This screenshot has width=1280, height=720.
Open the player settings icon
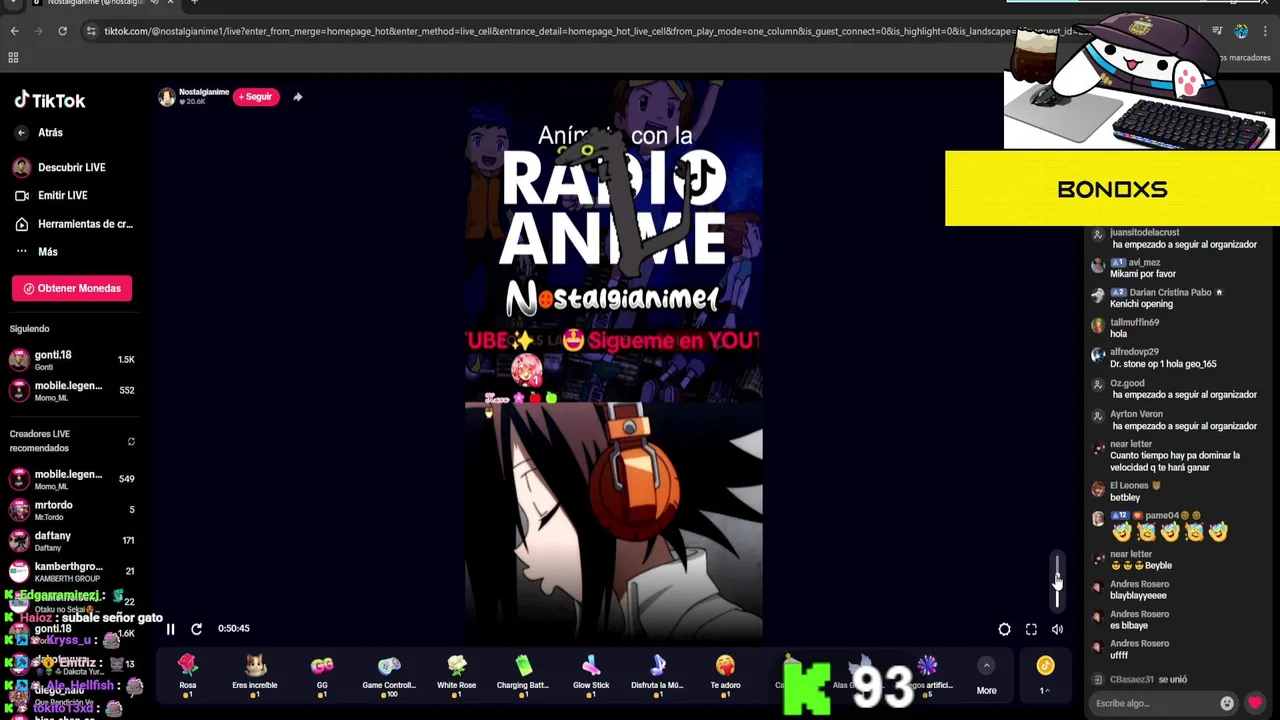[1004, 629]
